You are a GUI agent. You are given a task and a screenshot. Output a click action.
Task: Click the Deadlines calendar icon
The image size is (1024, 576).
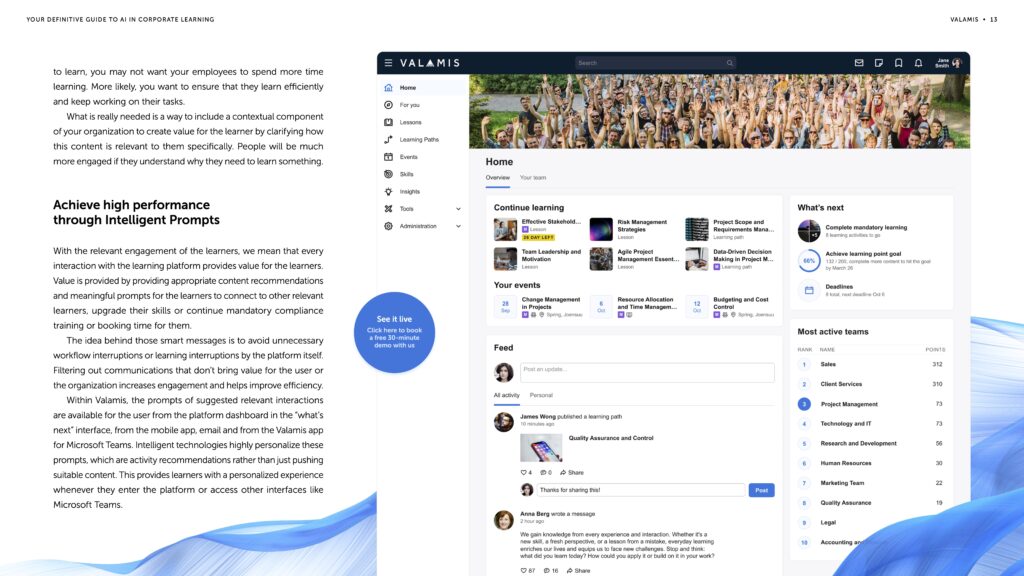tap(809, 290)
